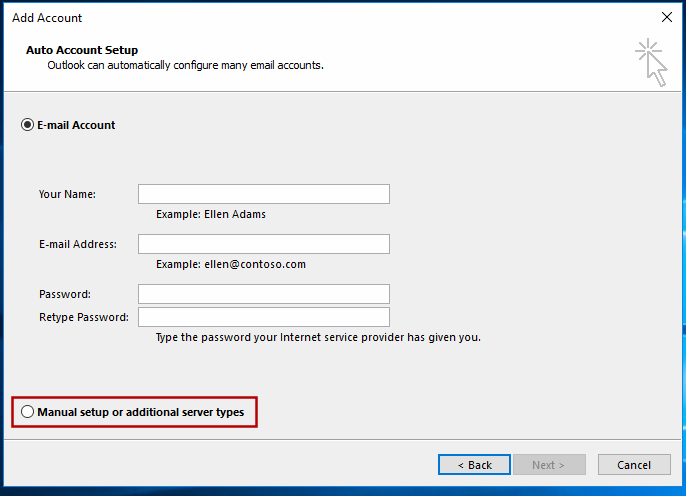Cancel the account setup

pyautogui.click(x=634, y=465)
